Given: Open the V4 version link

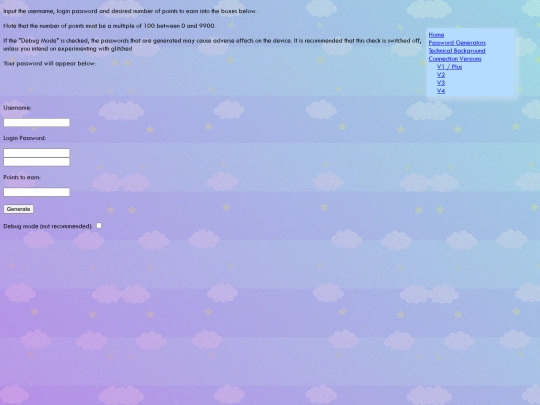Looking at the screenshot, I should [x=441, y=91].
